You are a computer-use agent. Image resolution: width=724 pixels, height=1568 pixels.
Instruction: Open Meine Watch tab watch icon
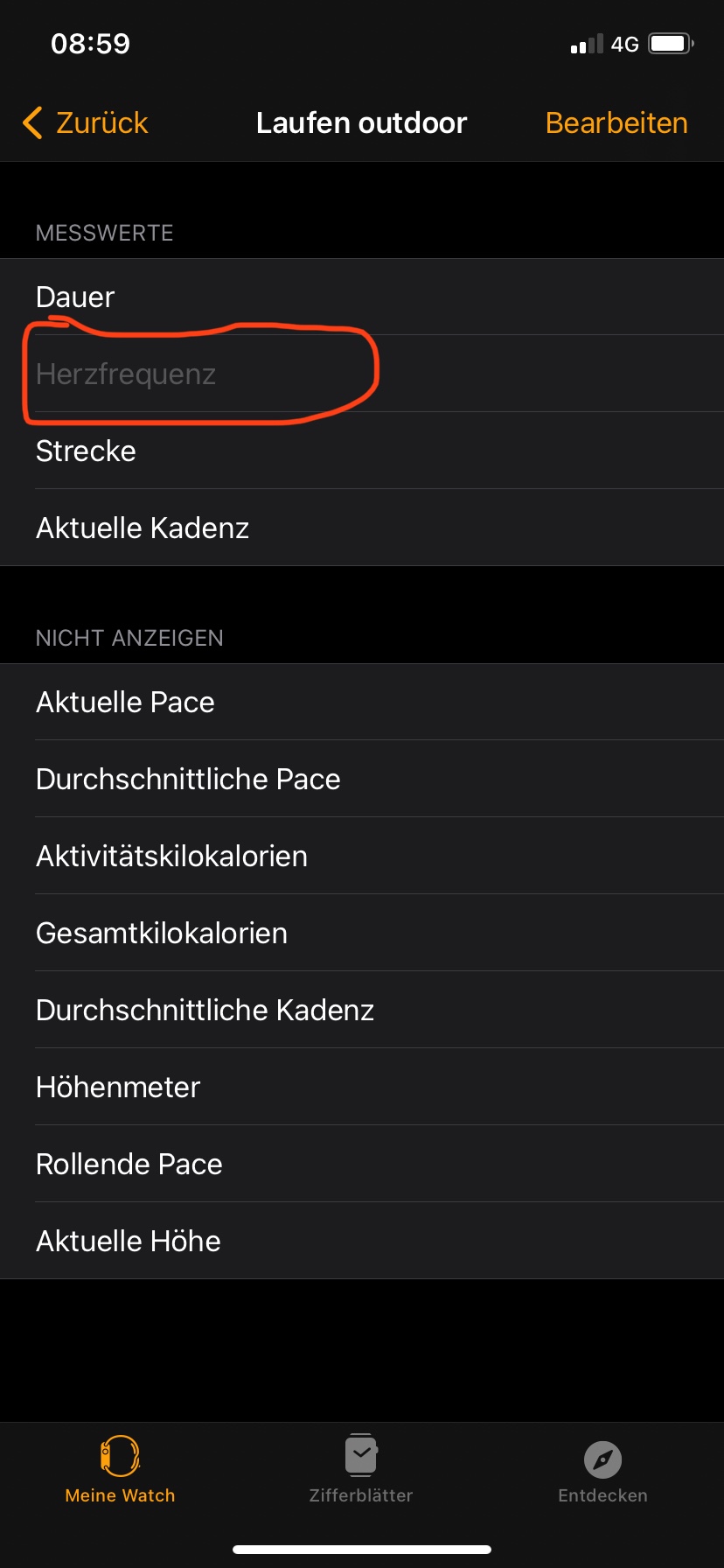[120, 1456]
